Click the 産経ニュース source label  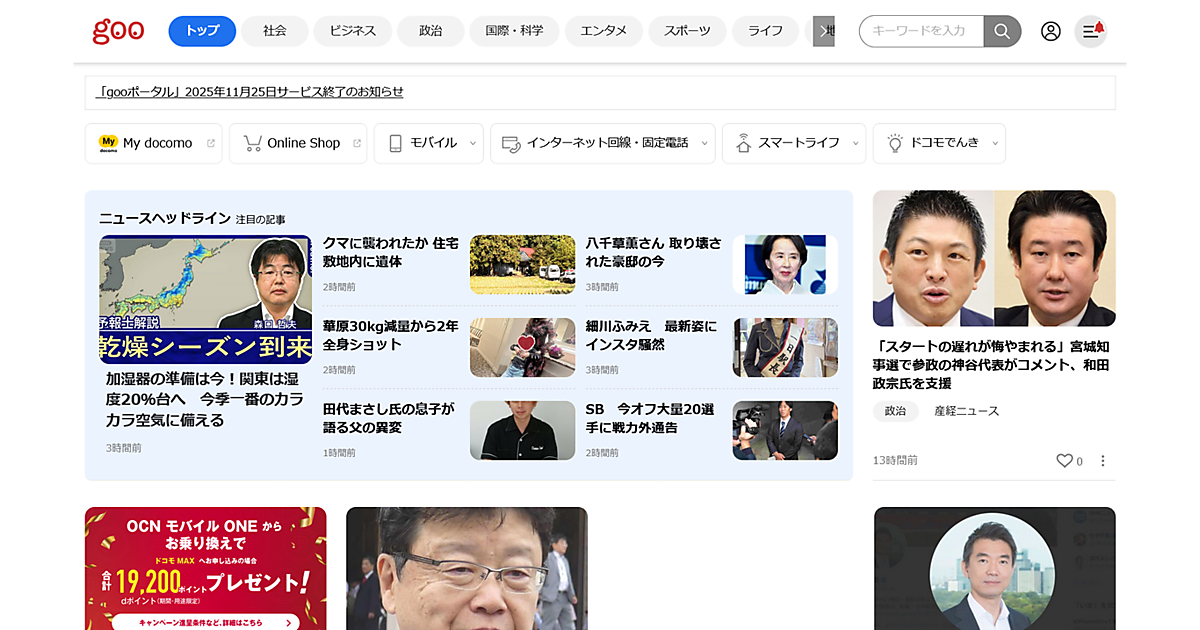966,411
